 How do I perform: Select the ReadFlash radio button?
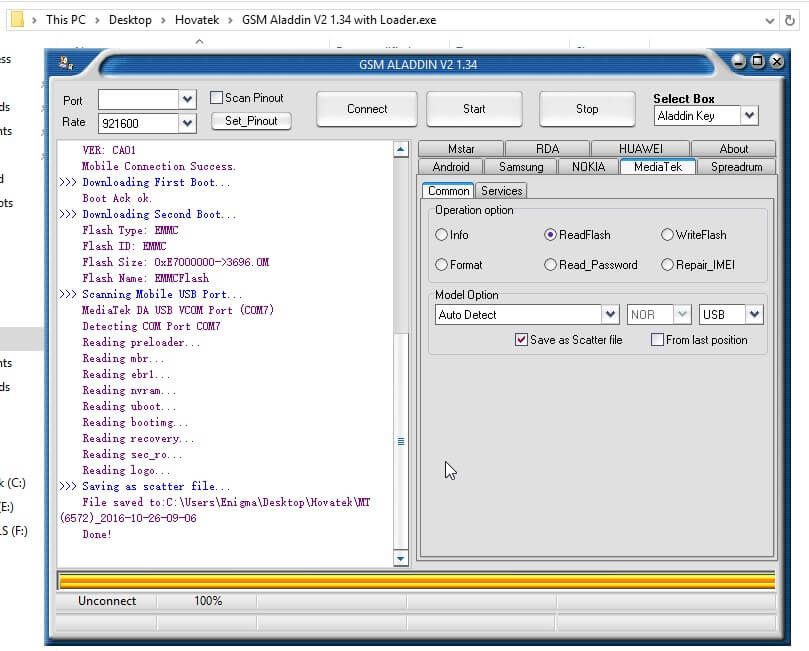(x=550, y=235)
